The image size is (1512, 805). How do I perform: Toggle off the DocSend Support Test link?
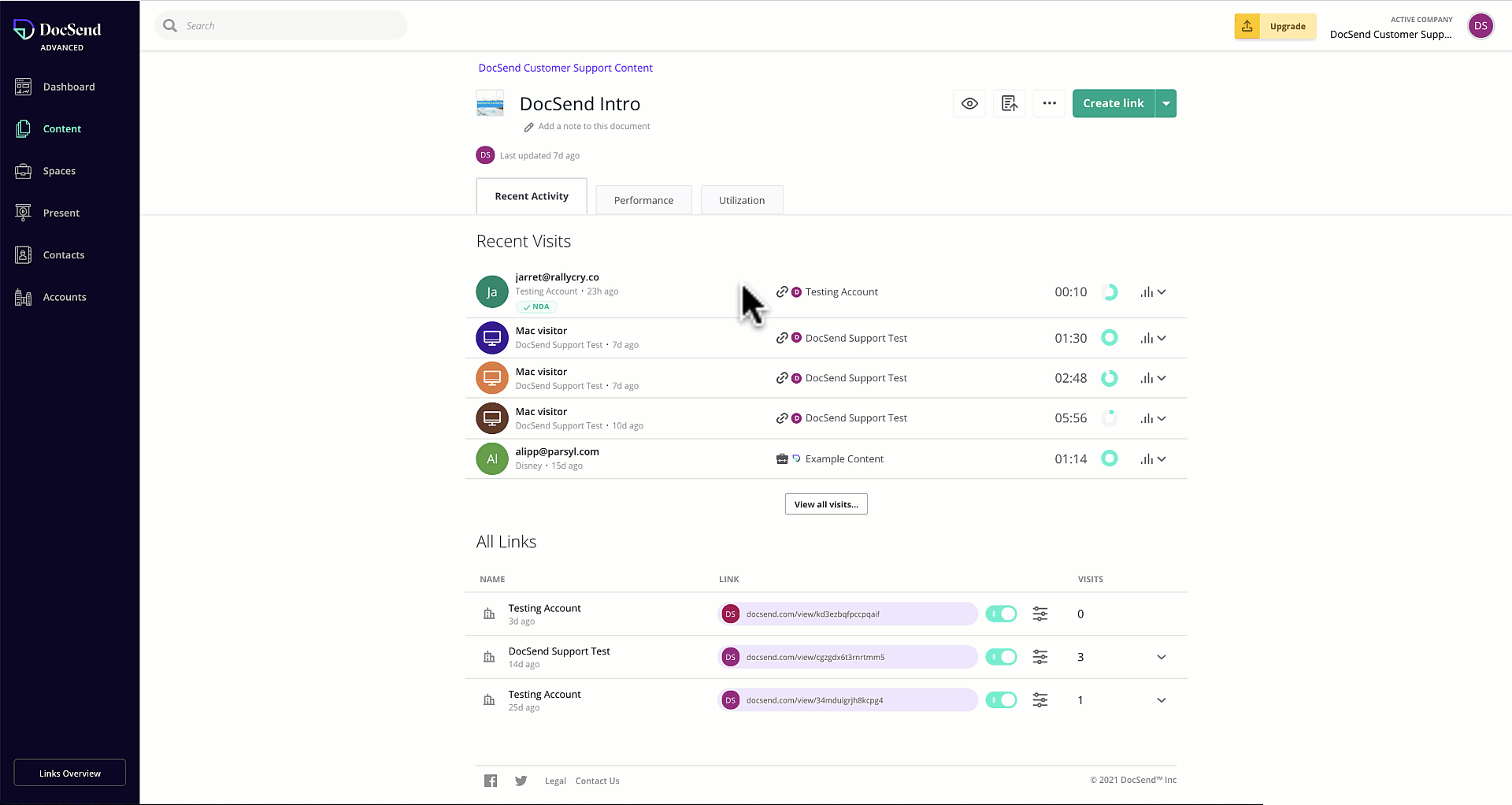tap(1002, 657)
